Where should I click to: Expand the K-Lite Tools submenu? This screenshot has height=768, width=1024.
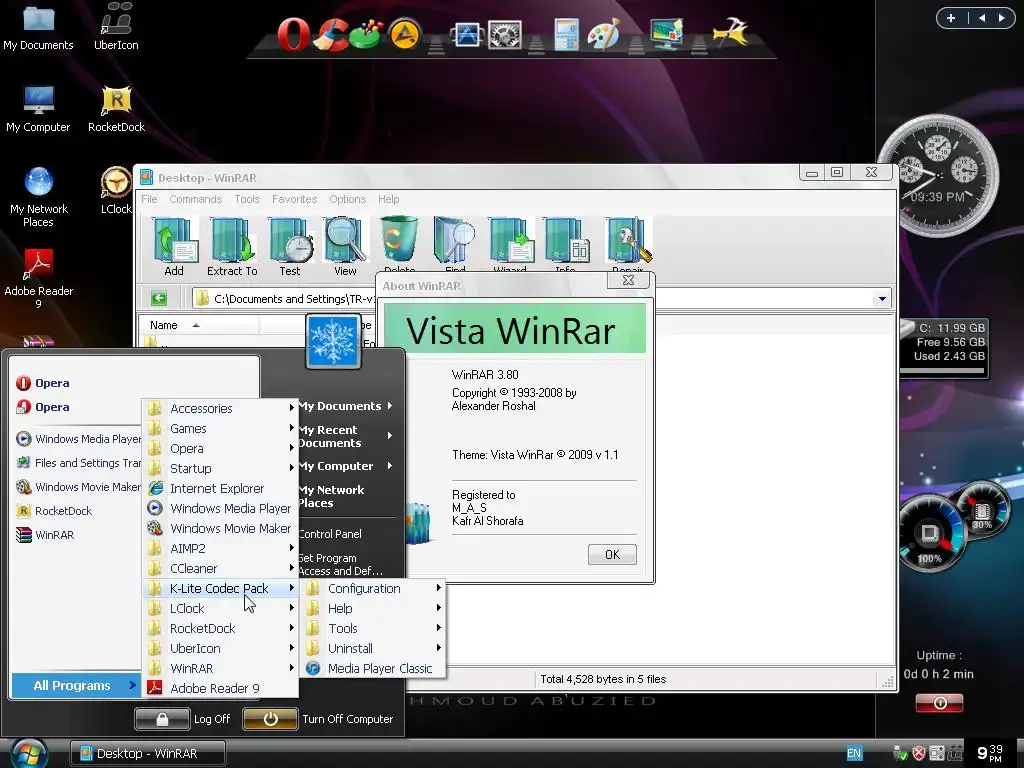pyautogui.click(x=374, y=628)
